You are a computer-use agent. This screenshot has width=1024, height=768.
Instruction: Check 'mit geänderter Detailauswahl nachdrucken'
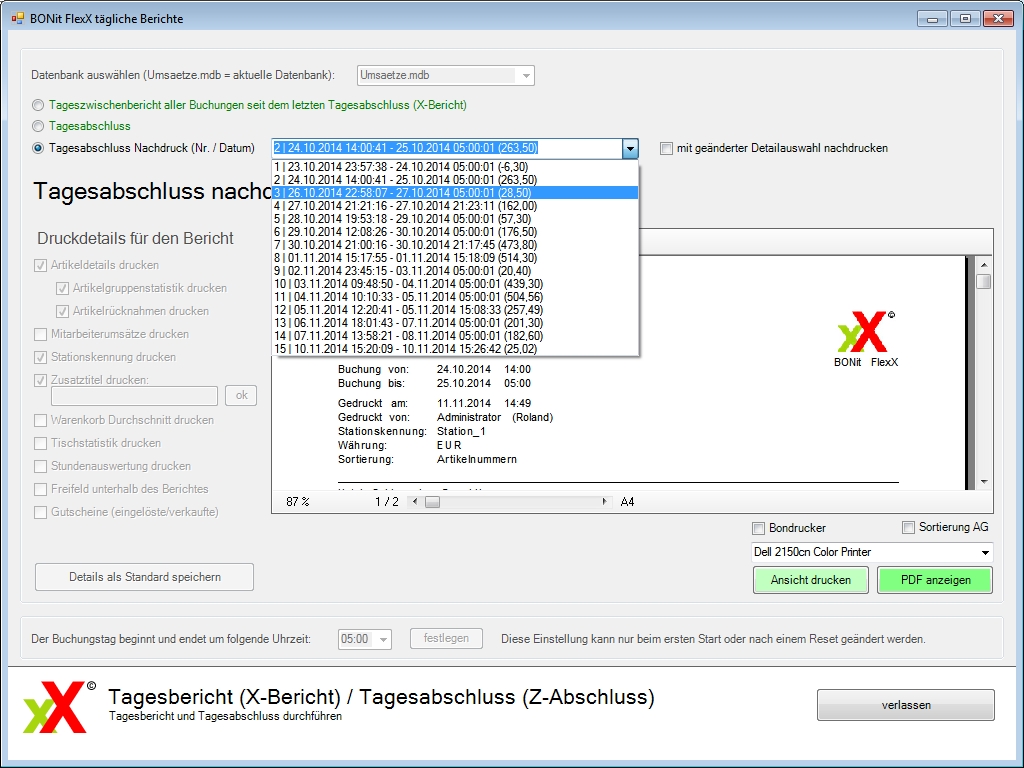[x=667, y=149]
